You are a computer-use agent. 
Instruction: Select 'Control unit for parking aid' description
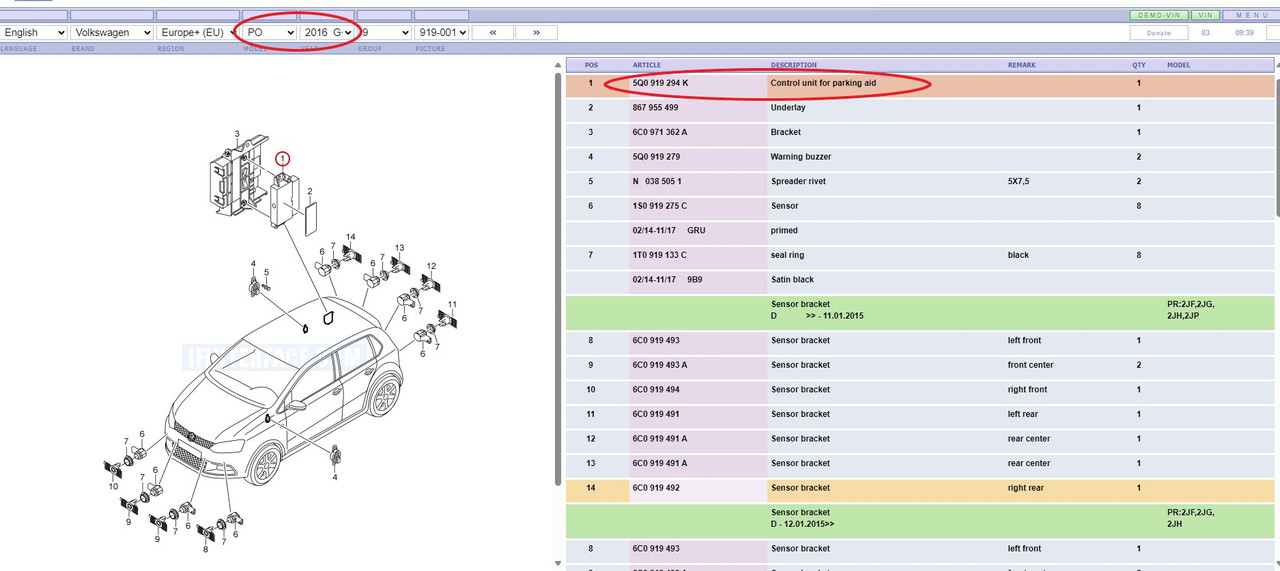click(x=823, y=83)
